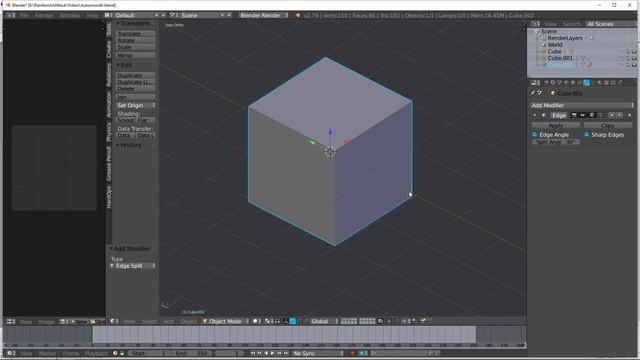Click the Apply modifier button
640x360 pixels.
(556, 126)
